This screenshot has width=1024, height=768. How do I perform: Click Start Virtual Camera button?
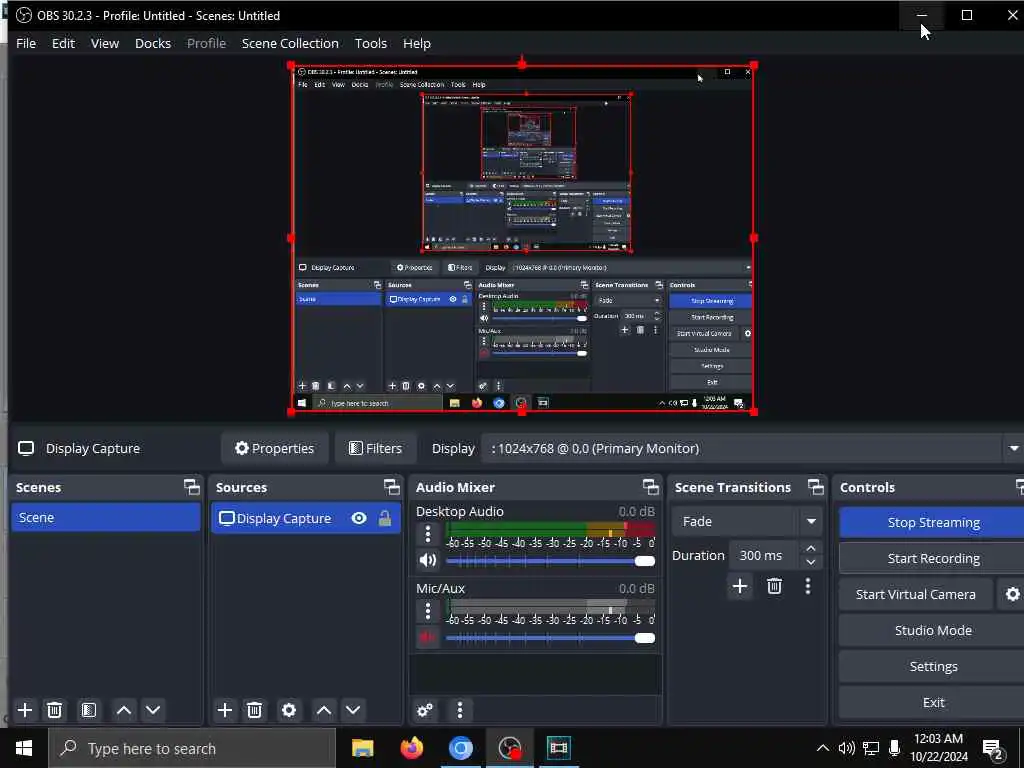pyautogui.click(x=916, y=594)
